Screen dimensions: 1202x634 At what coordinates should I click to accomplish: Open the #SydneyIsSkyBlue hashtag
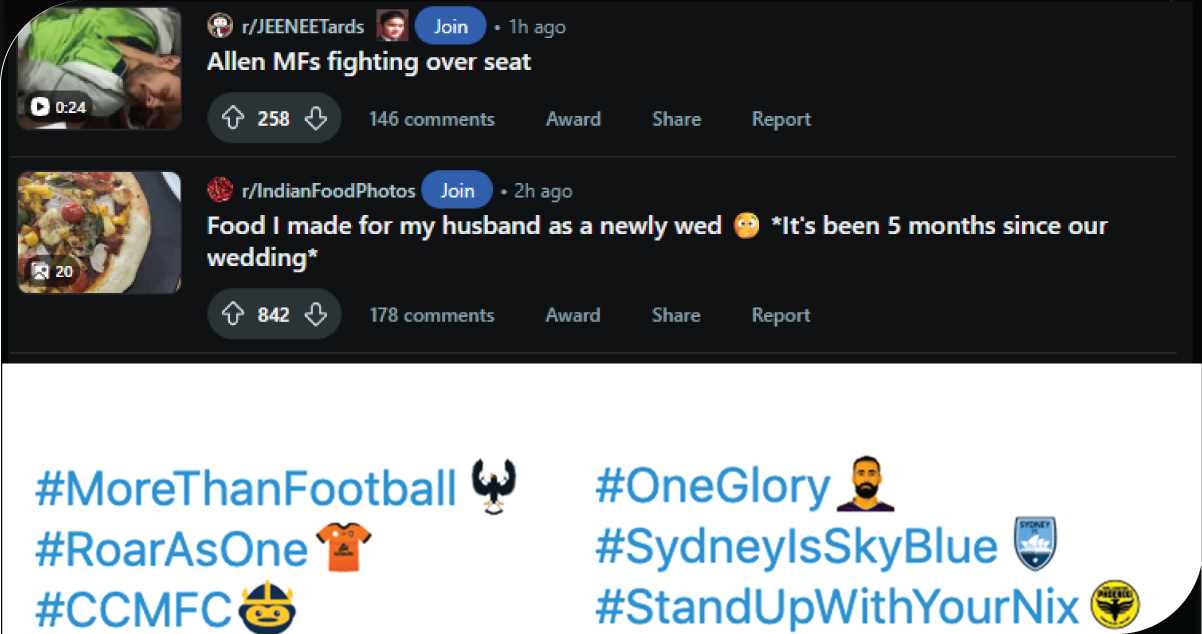pyautogui.click(x=796, y=547)
